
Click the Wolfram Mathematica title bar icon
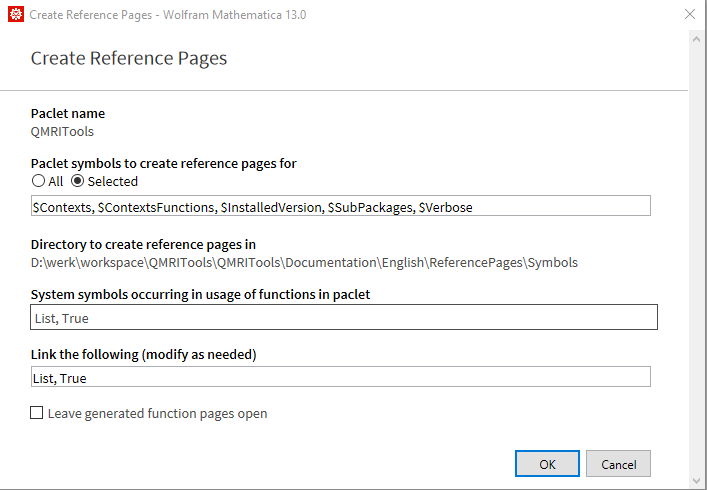(x=16, y=14)
